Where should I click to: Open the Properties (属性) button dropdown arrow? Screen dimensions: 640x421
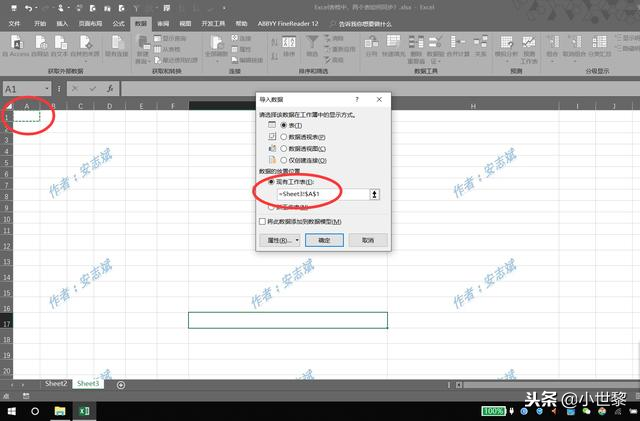tap(297, 240)
